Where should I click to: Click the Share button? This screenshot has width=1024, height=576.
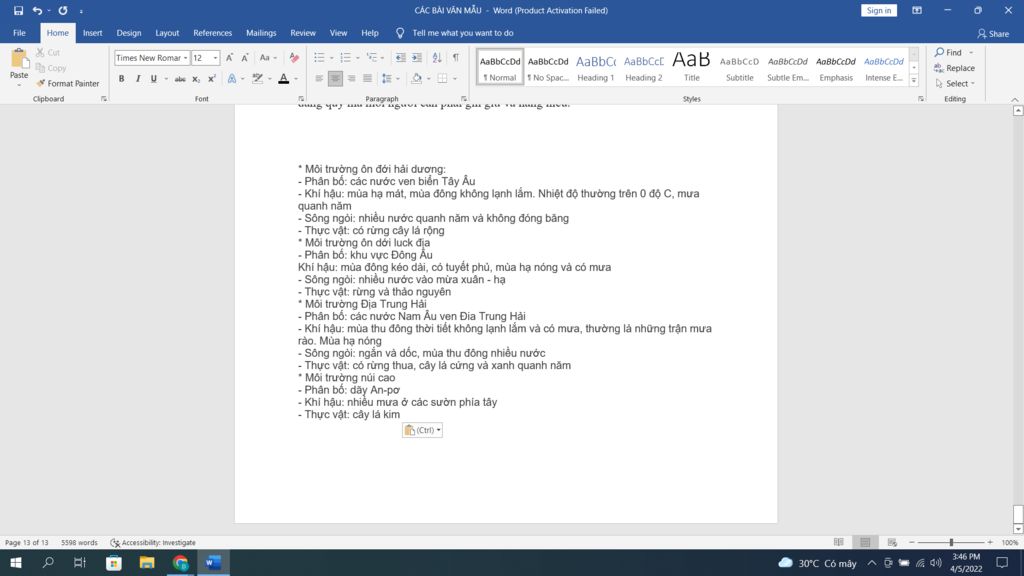[993, 33]
